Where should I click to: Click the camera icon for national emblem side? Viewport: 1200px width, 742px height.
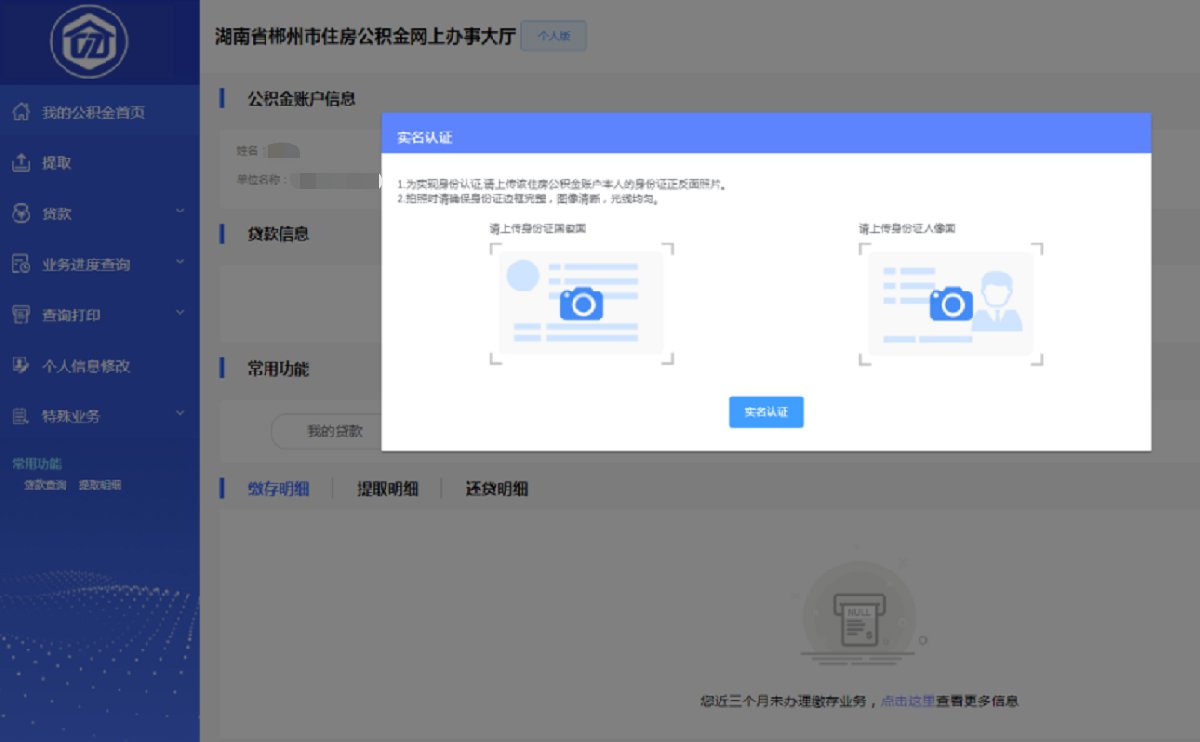pos(581,303)
